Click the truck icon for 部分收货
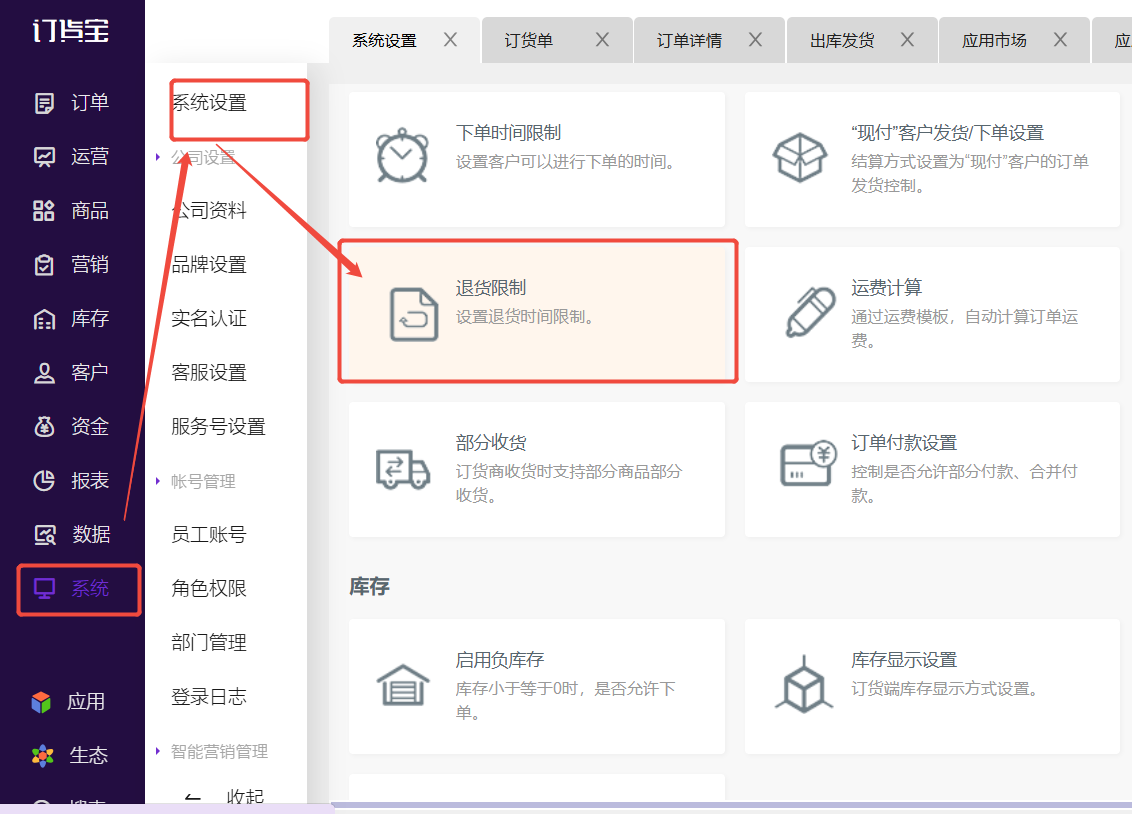1132x814 pixels. [x=403, y=469]
